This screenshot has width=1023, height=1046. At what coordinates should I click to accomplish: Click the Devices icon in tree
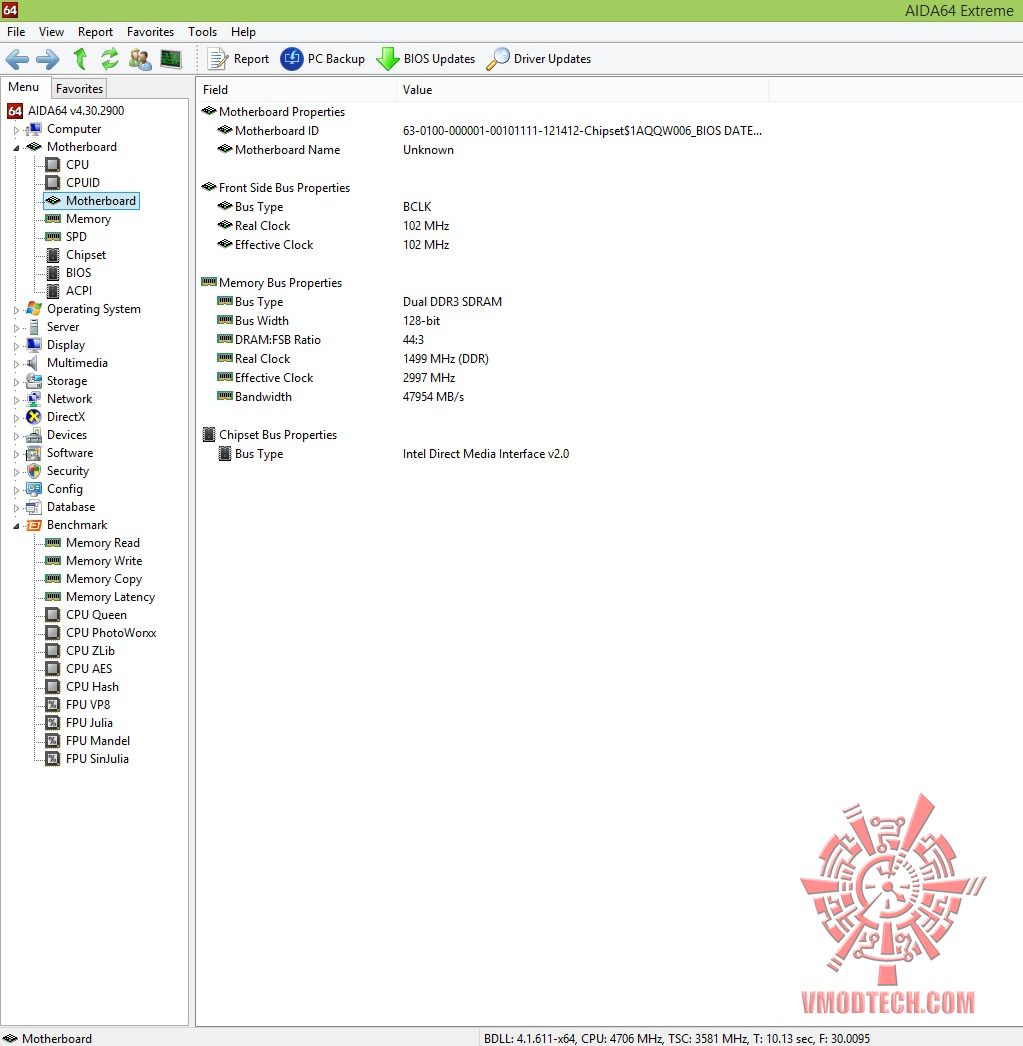point(33,435)
